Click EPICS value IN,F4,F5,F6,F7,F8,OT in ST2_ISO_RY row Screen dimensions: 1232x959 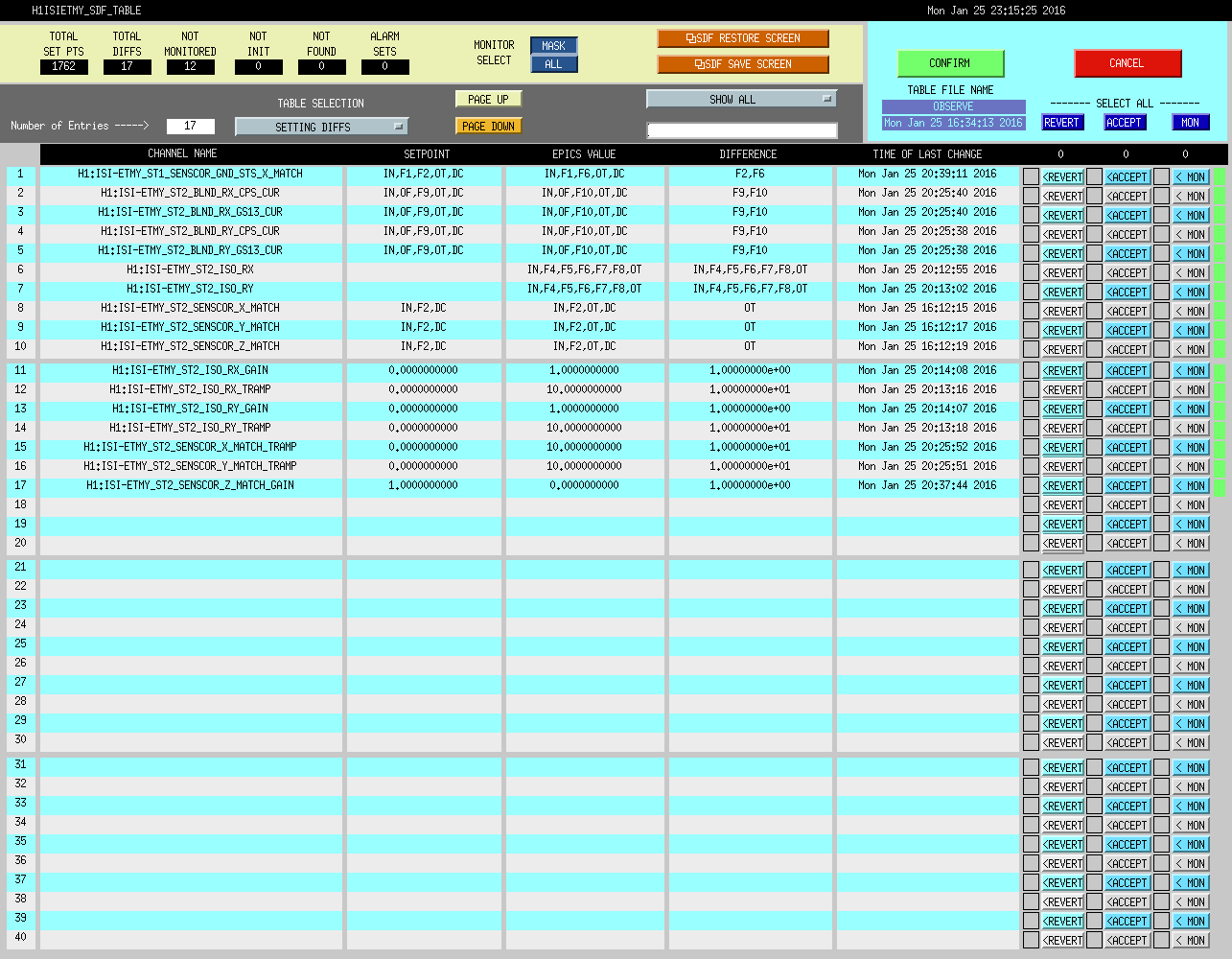584,289
